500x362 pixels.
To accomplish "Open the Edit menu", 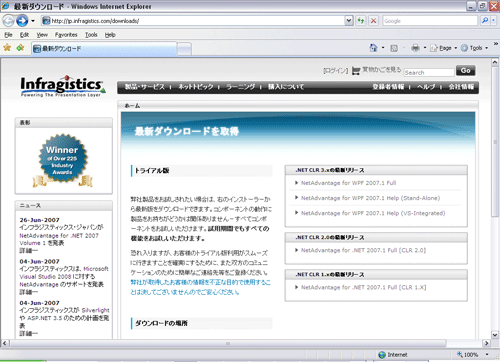I will 24,35.
